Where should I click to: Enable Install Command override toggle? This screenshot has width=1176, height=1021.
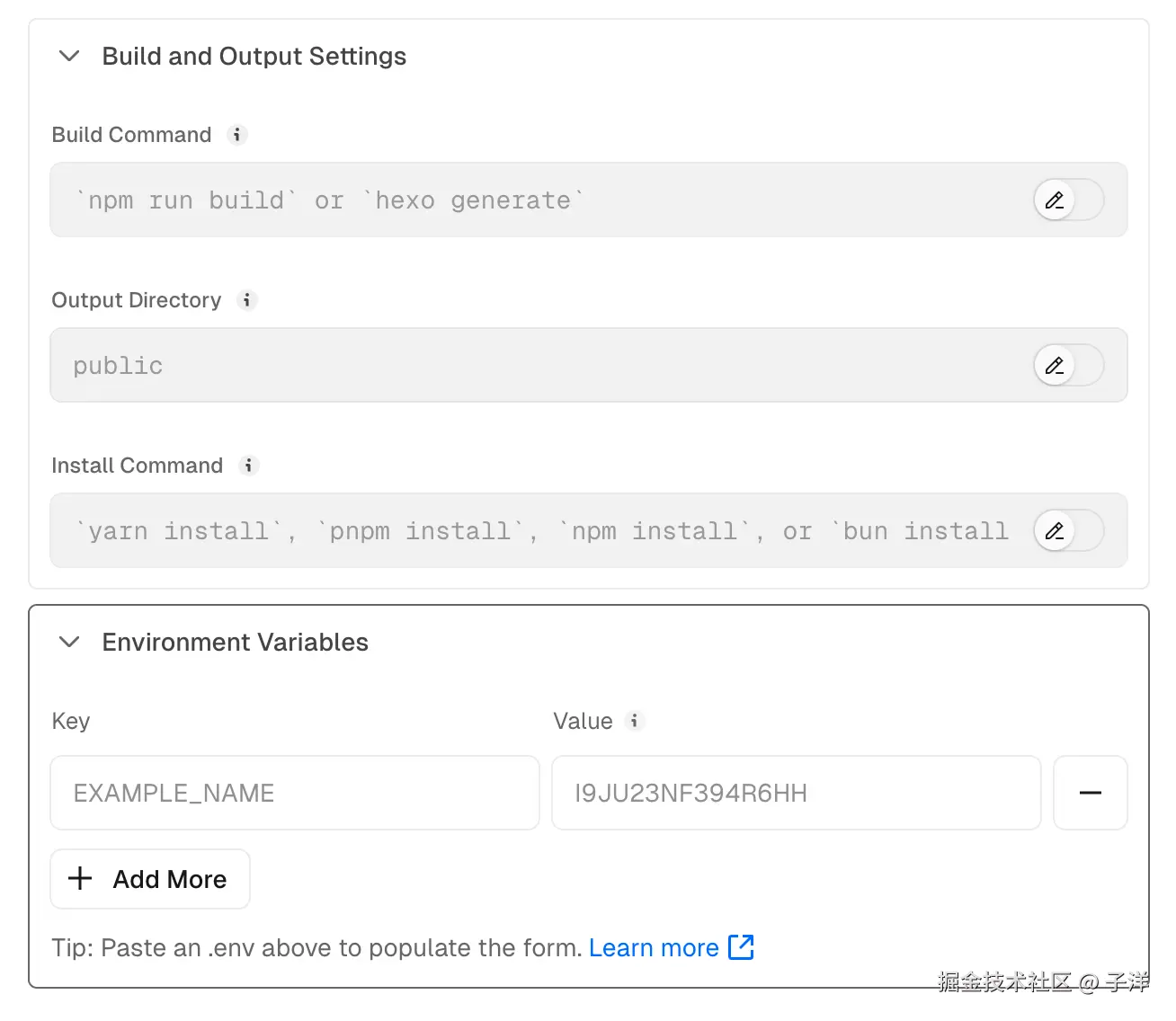[x=1068, y=531]
